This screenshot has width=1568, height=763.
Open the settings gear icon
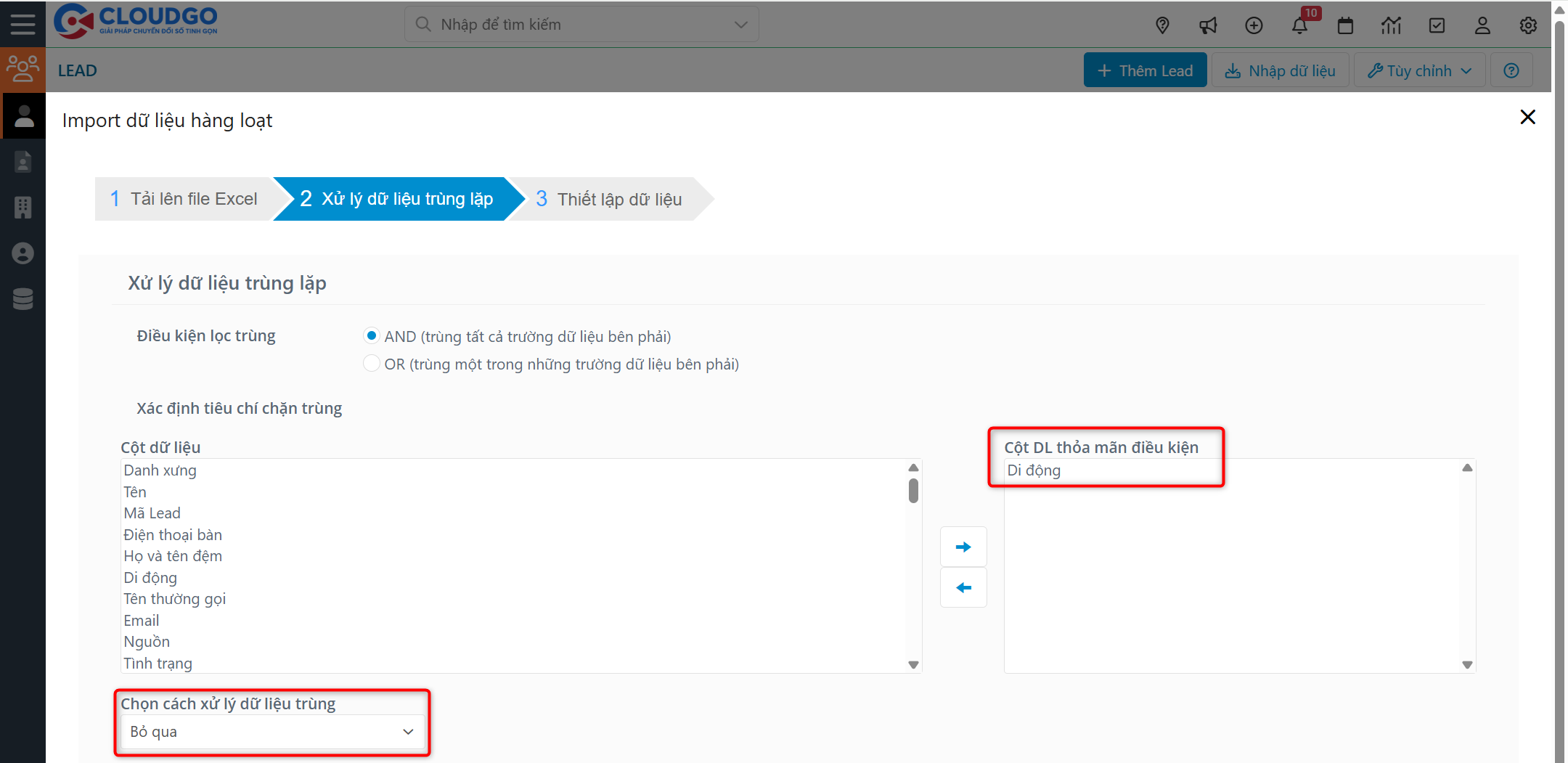point(1528,25)
